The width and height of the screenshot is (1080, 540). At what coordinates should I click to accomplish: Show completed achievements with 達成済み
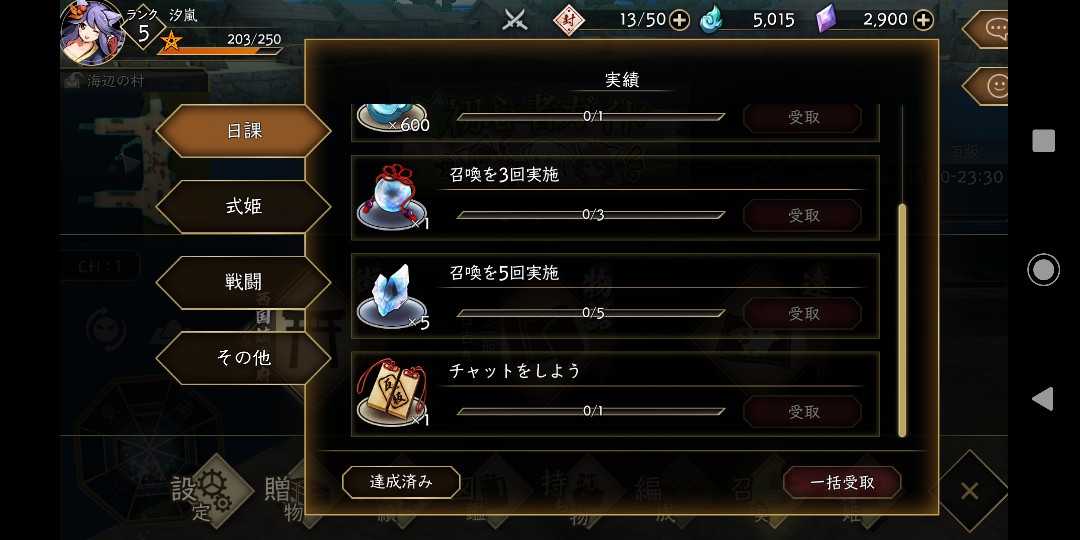(401, 482)
